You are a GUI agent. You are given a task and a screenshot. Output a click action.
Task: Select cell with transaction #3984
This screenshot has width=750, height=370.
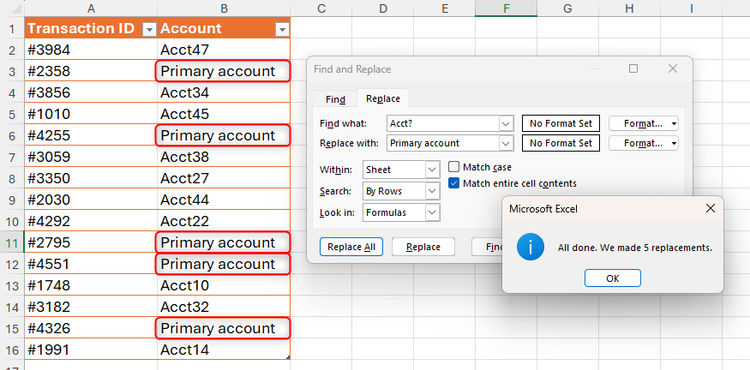point(91,50)
